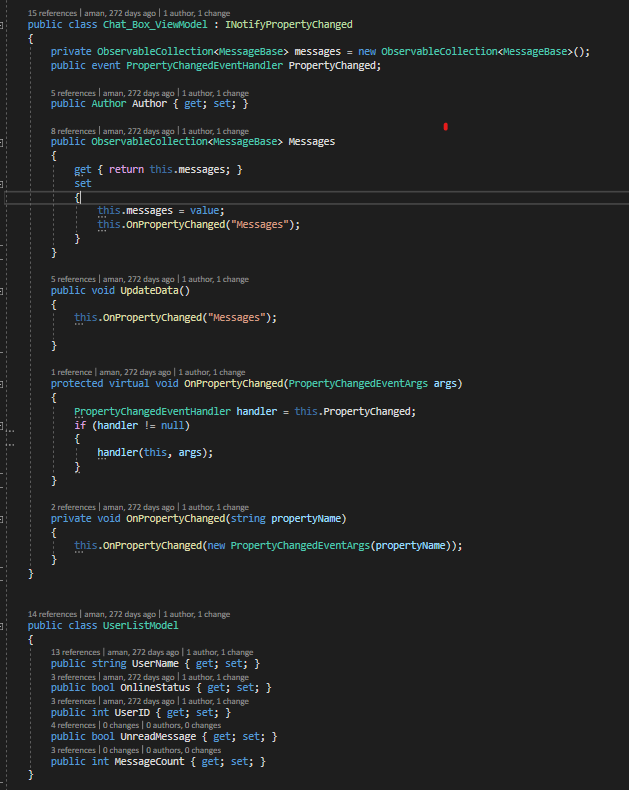
Task: Show author history above Chat_Box_ViewModel class
Action: [x=120, y=13]
